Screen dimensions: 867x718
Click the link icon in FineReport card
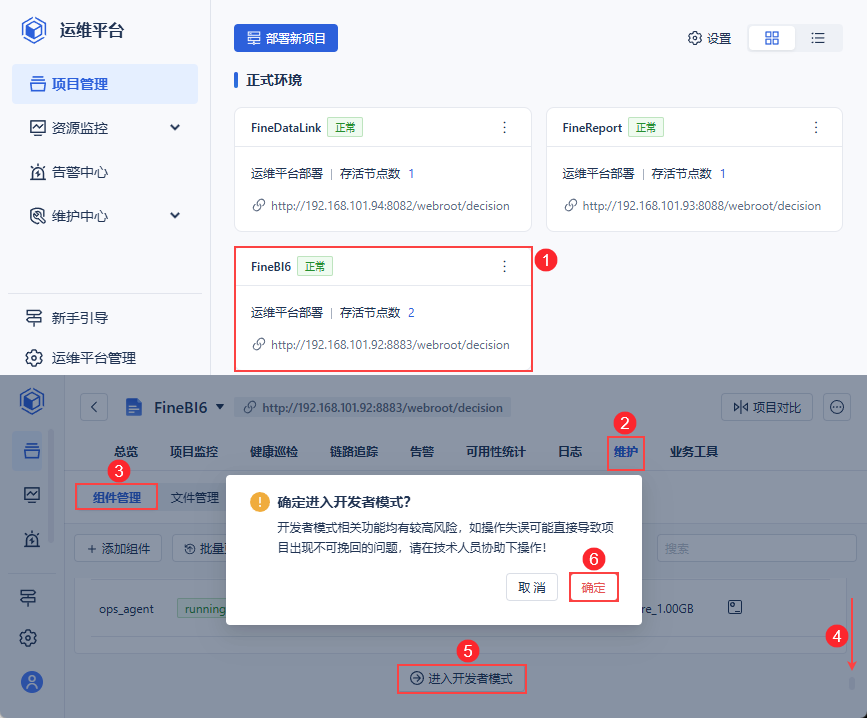click(x=570, y=206)
